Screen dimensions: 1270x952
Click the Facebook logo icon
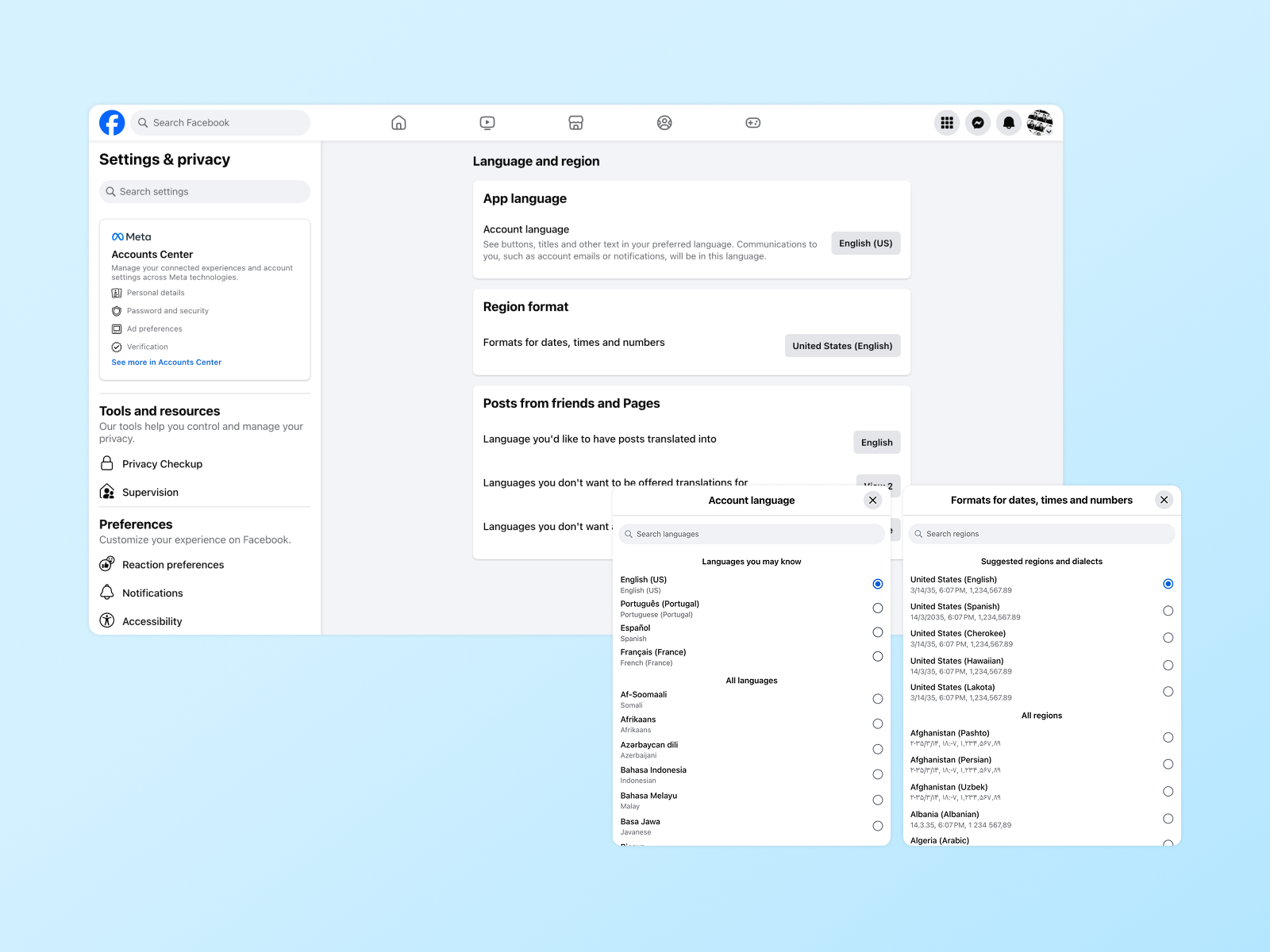click(112, 123)
